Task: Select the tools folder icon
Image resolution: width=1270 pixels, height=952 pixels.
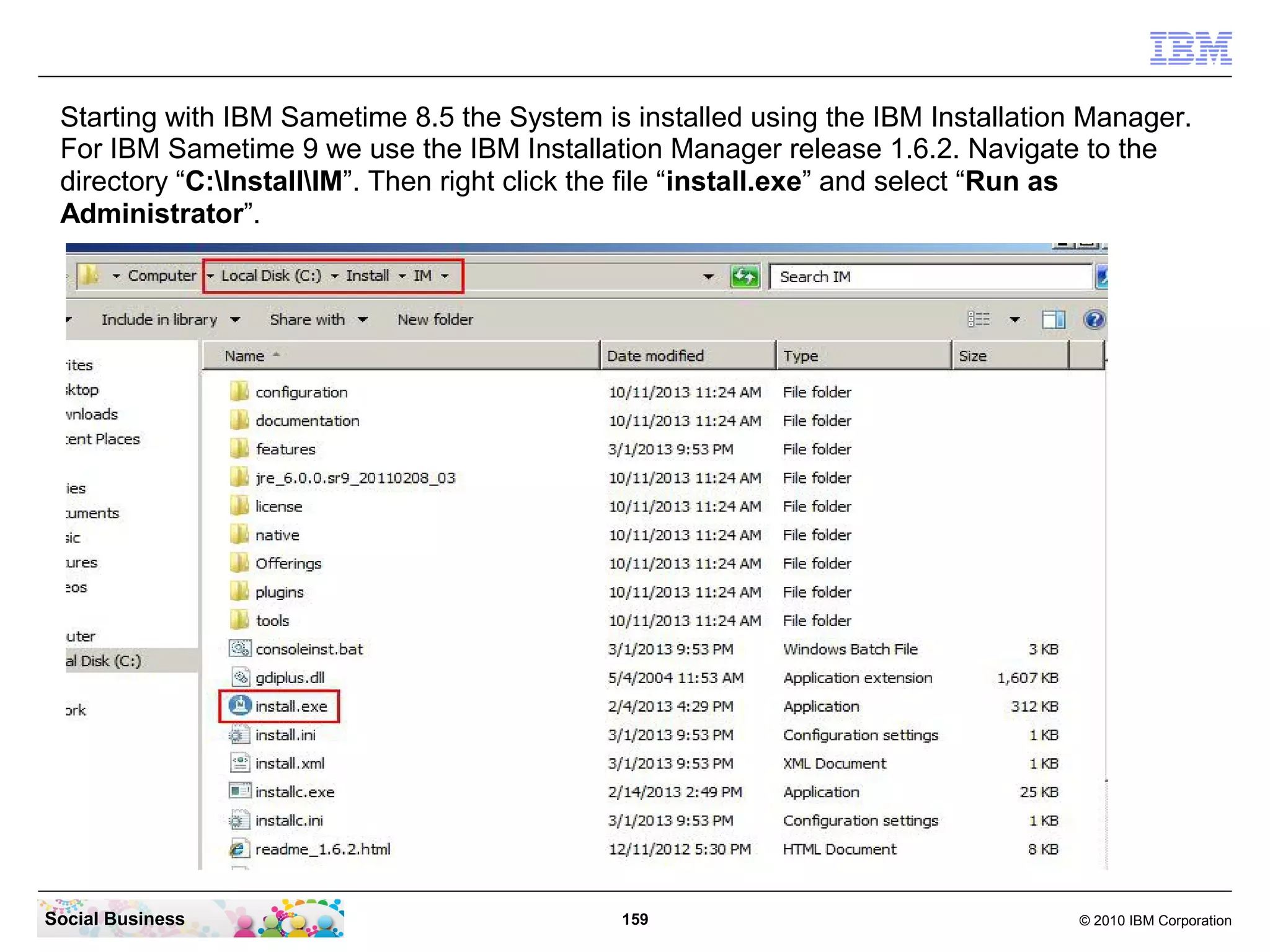Action: click(239, 620)
